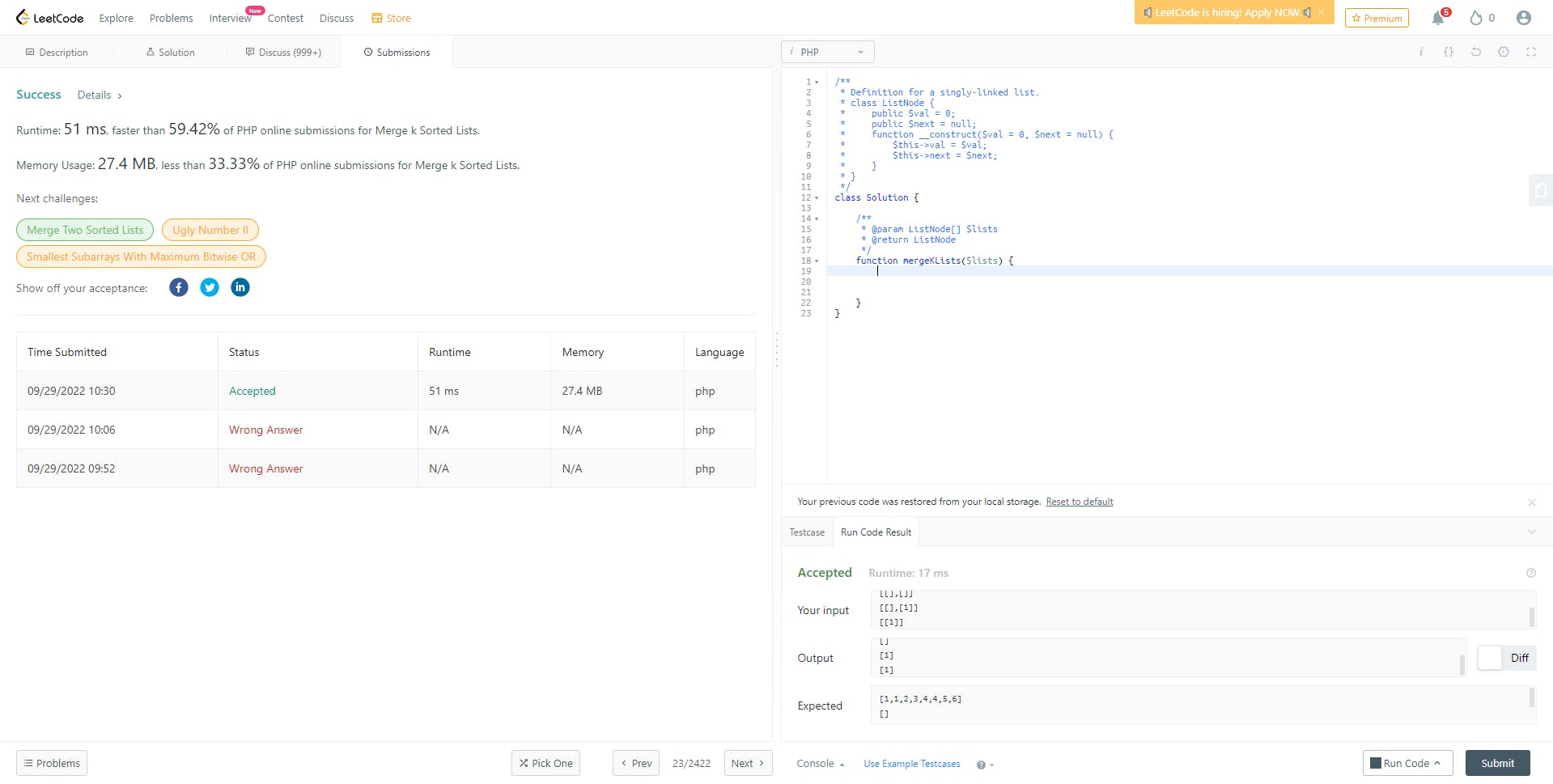Switch to the Solution tab
The width and height of the screenshot is (1553, 784).
(170, 53)
